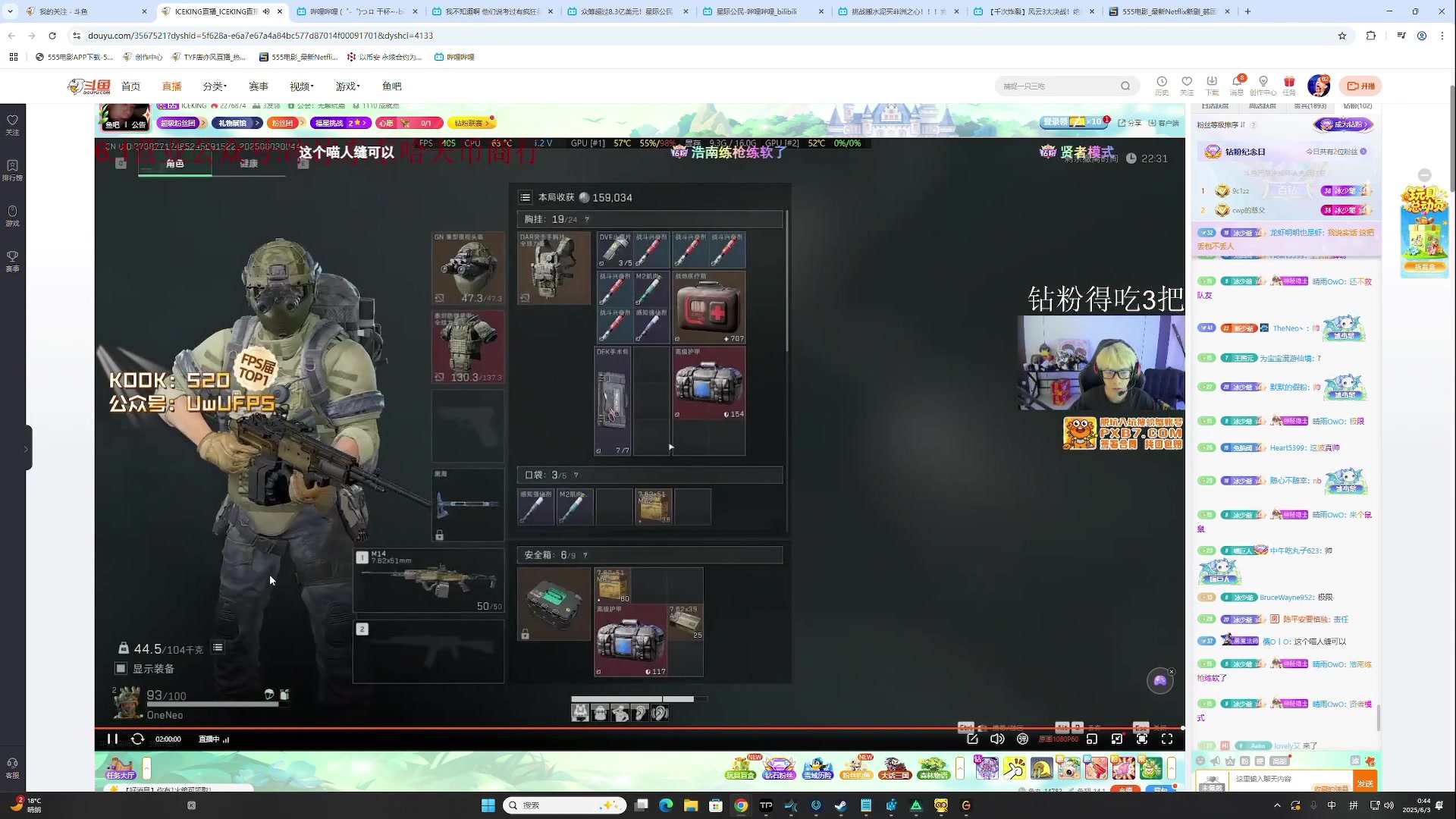Open 赛事 navigation item
The height and width of the screenshot is (819, 1456).
click(x=259, y=86)
